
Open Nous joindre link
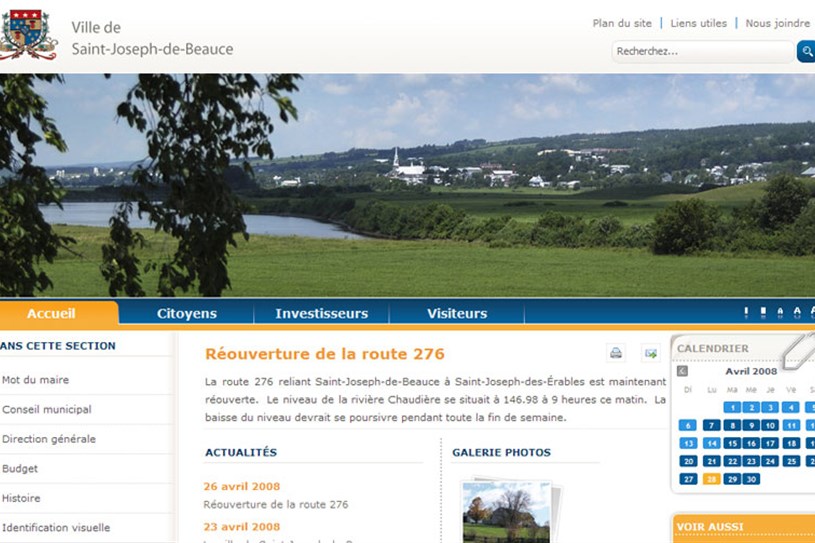click(778, 23)
